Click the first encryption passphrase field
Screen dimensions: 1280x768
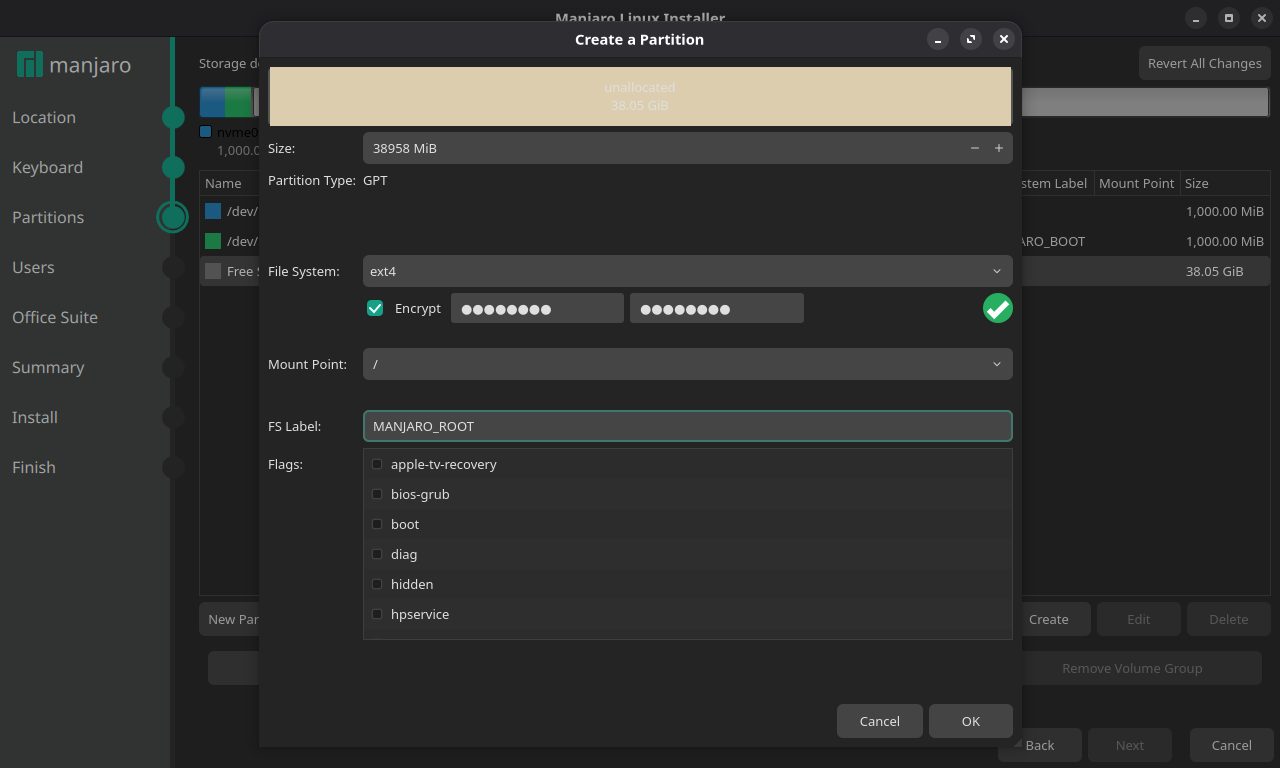point(537,308)
